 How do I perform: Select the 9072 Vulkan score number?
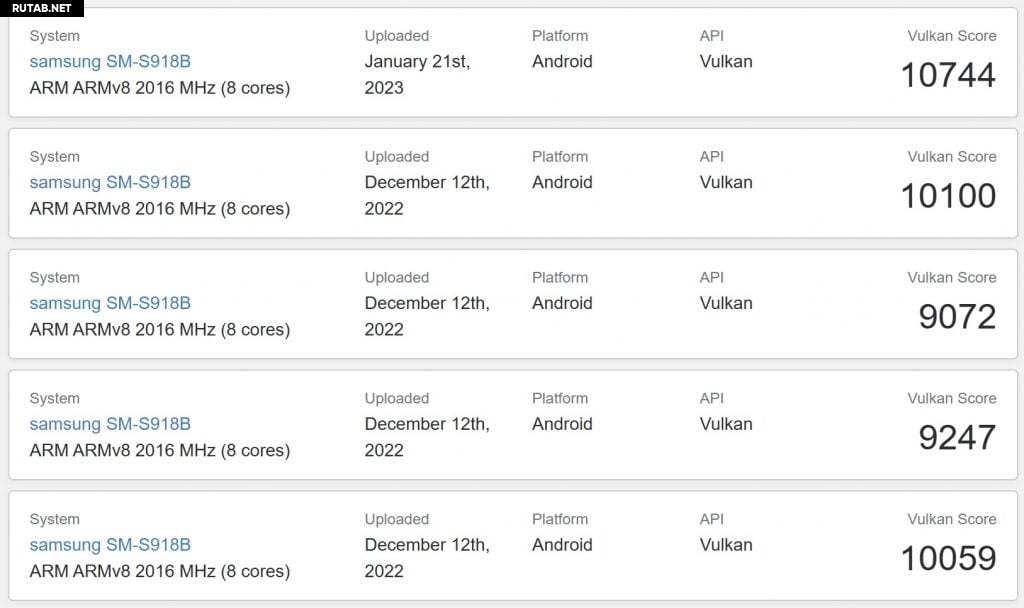point(957,317)
